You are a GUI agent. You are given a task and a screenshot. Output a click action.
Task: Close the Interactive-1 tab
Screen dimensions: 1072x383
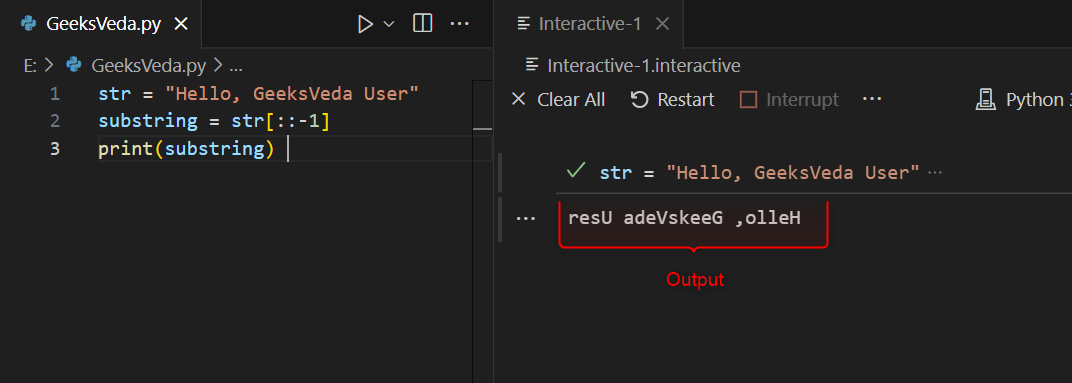(662, 24)
